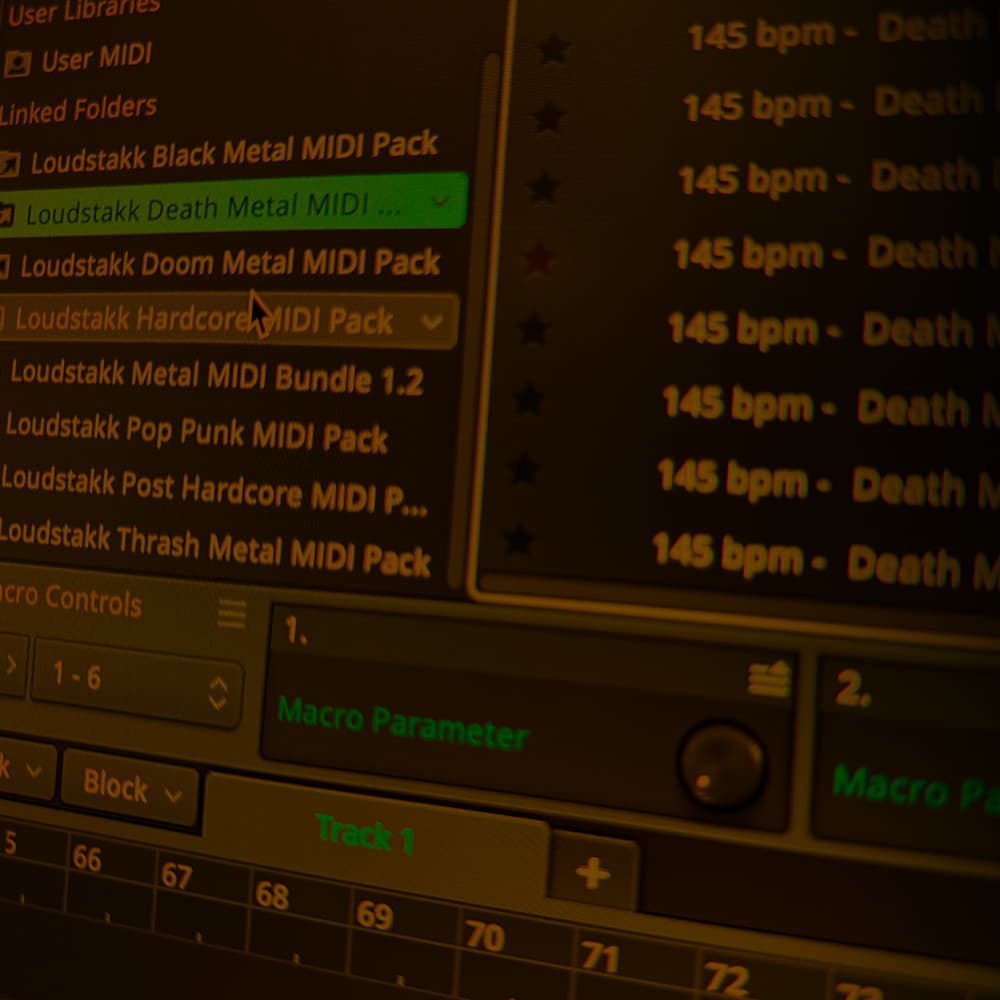Expand the chevron on Loudstakk Hardcore MIDI Pack

point(432,323)
